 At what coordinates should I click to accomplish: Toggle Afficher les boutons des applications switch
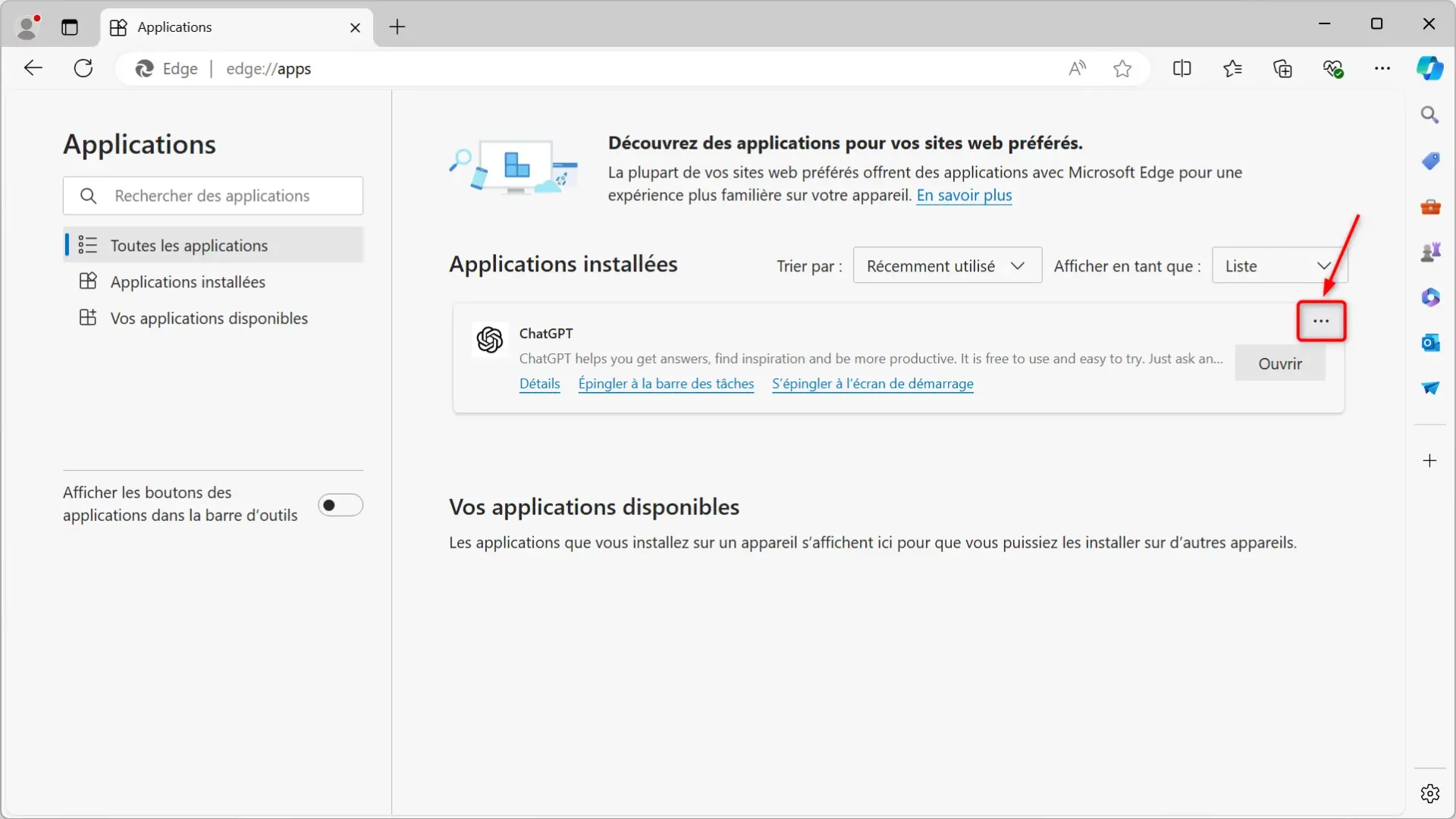(x=340, y=505)
